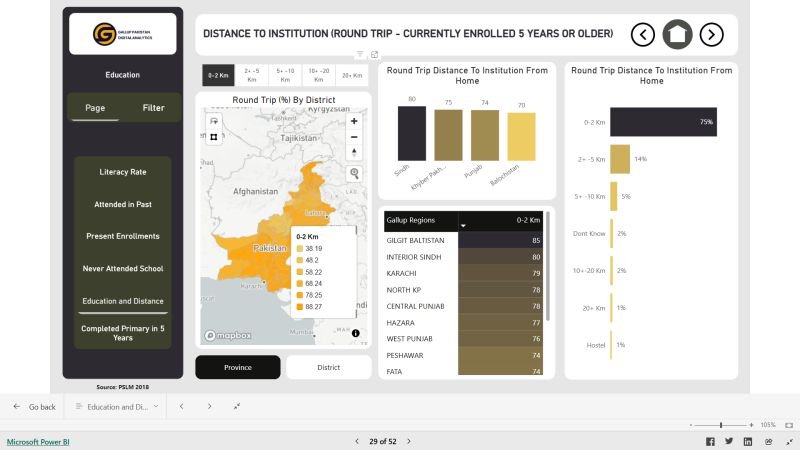Select the 0-2 Km distance filter
The image size is (800, 450).
217,75
